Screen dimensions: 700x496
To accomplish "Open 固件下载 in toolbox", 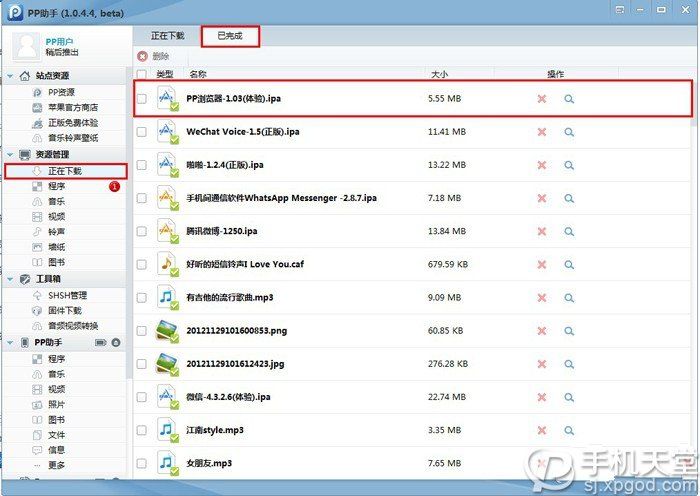I will tap(65, 310).
